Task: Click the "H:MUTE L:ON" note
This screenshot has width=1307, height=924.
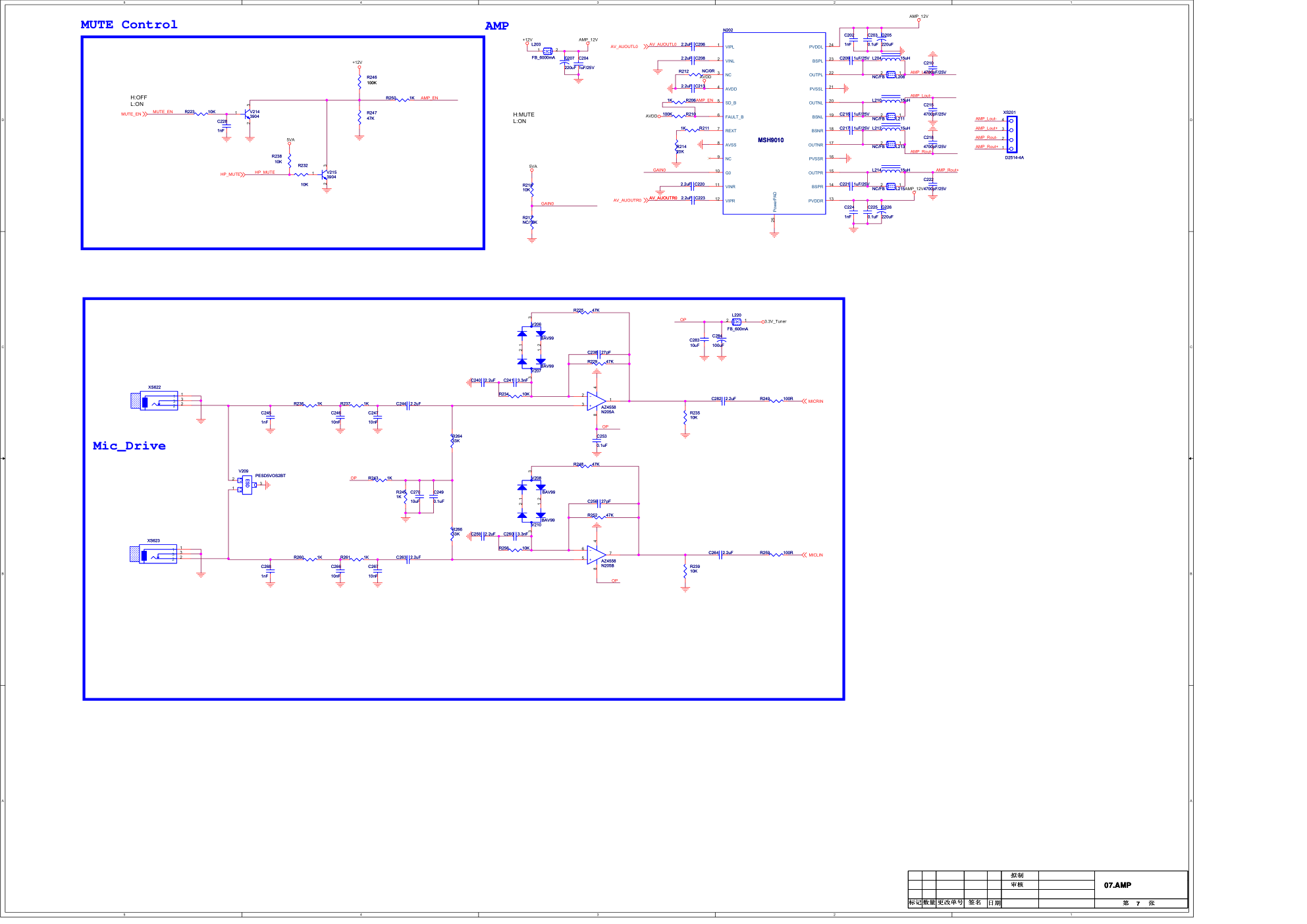Action: pyautogui.click(x=523, y=118)
